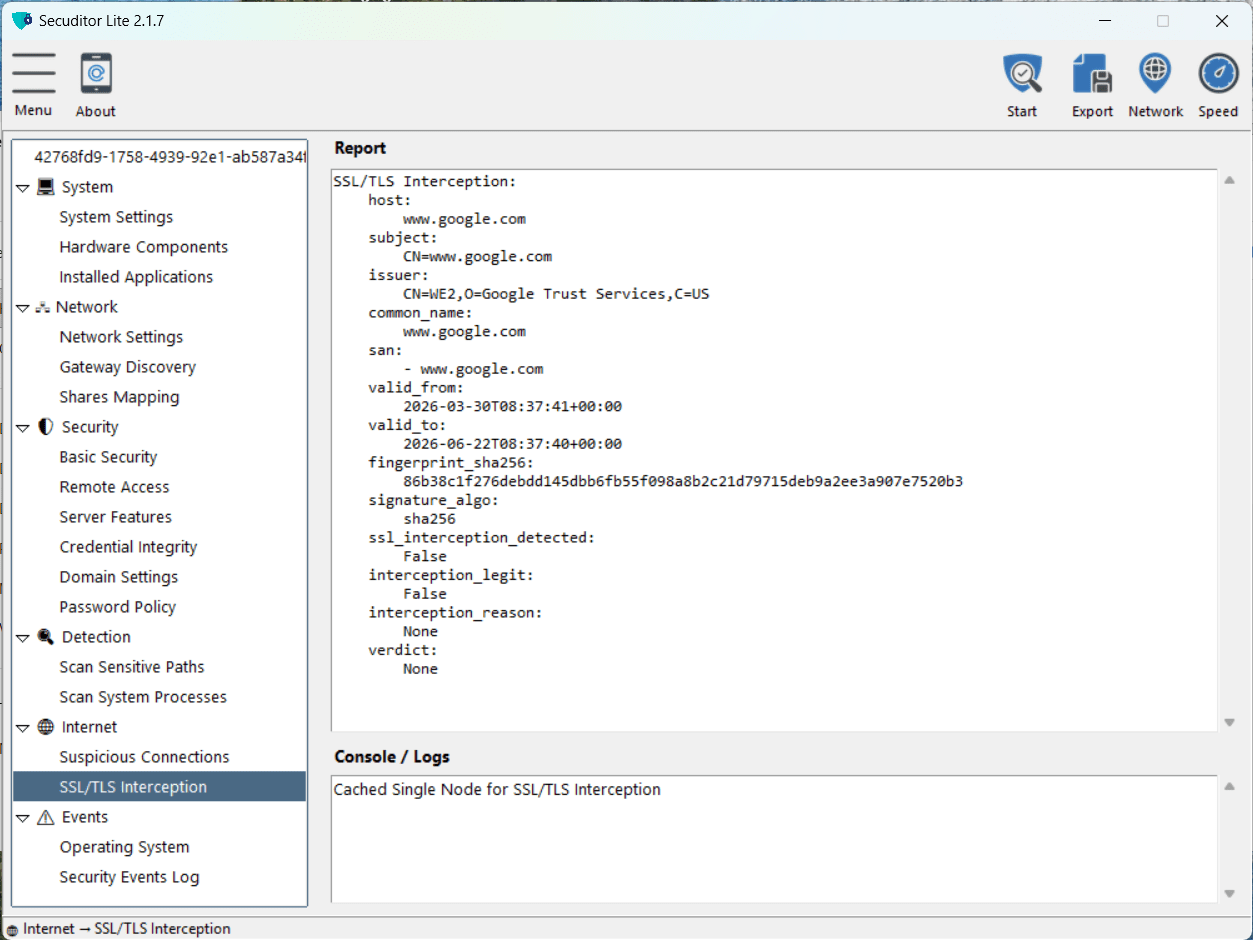Minimize the Secuditor Lite window
Image resolution: width=1253 pixels, height=940 pixels.
[x=1103, y=21]
